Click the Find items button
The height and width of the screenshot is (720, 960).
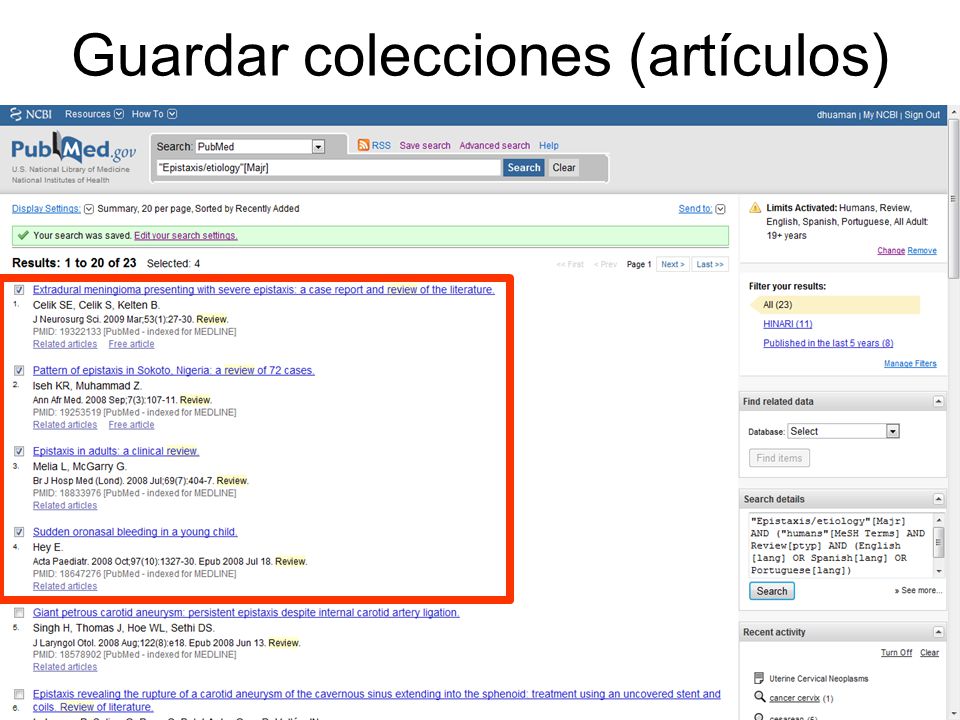[779, 458]
